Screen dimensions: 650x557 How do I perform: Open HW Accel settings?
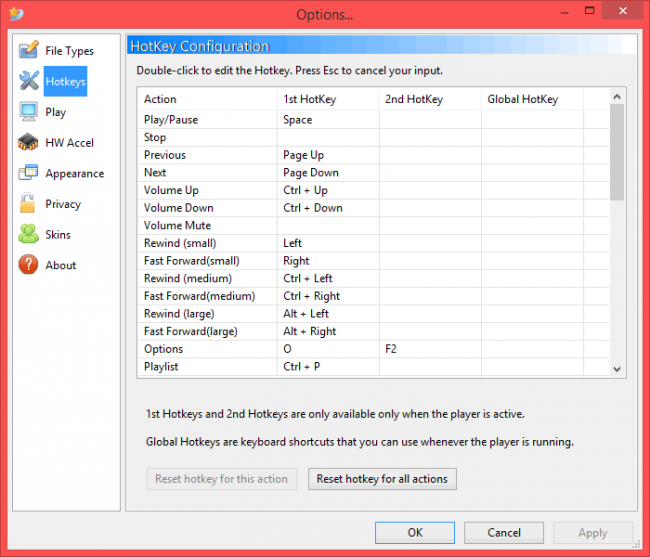69,143
